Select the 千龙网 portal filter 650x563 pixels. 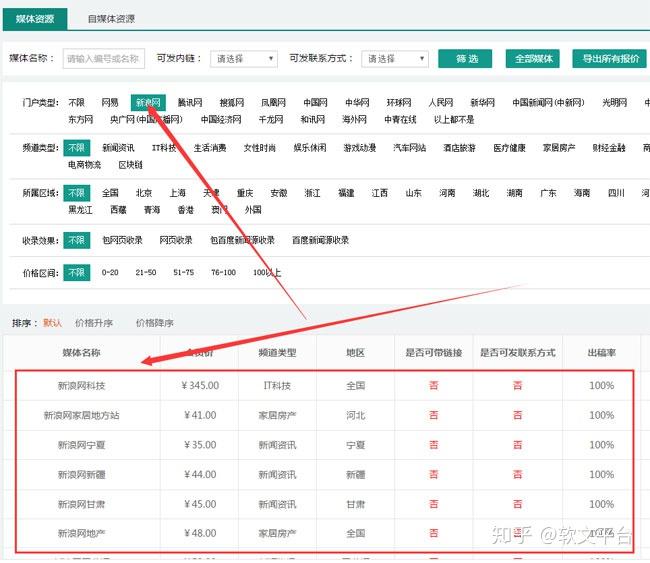click(271, 119)
